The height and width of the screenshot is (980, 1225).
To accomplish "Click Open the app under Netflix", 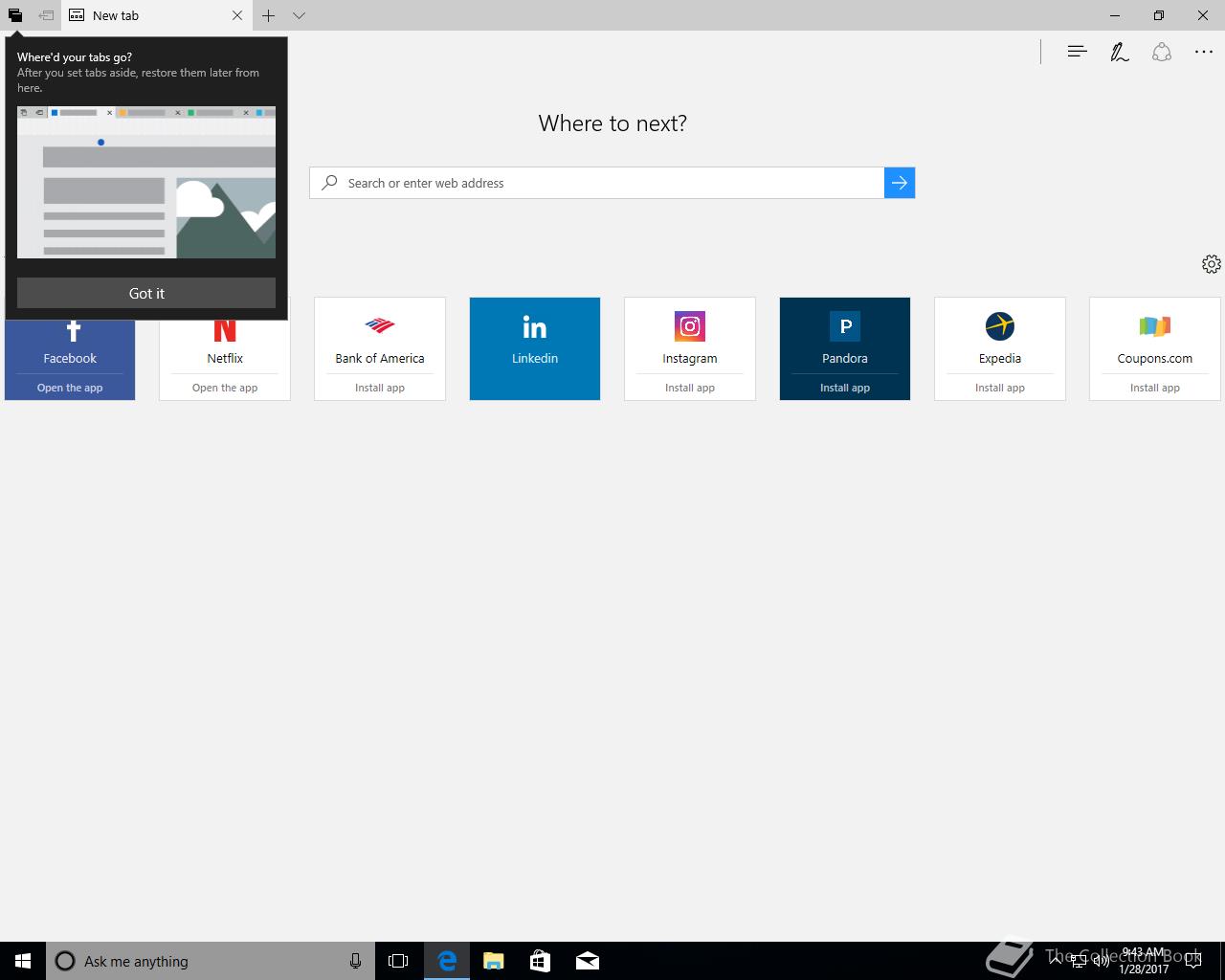I will tap(225, 388).
